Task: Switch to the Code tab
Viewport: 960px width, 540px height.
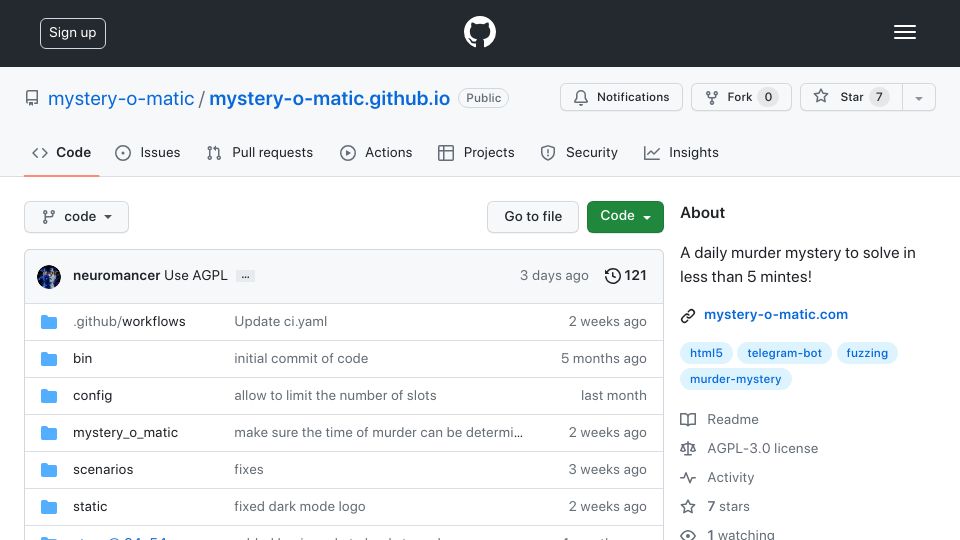Action: [x=61, y=152]
